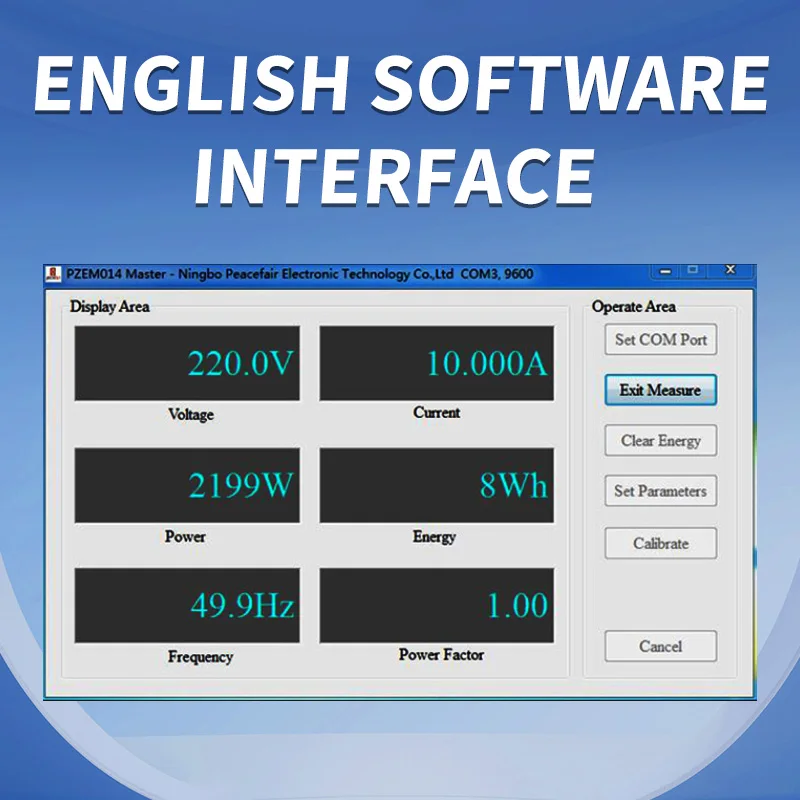
Task: Minimize the PZEM014 Master window
Action: [663, 270]
